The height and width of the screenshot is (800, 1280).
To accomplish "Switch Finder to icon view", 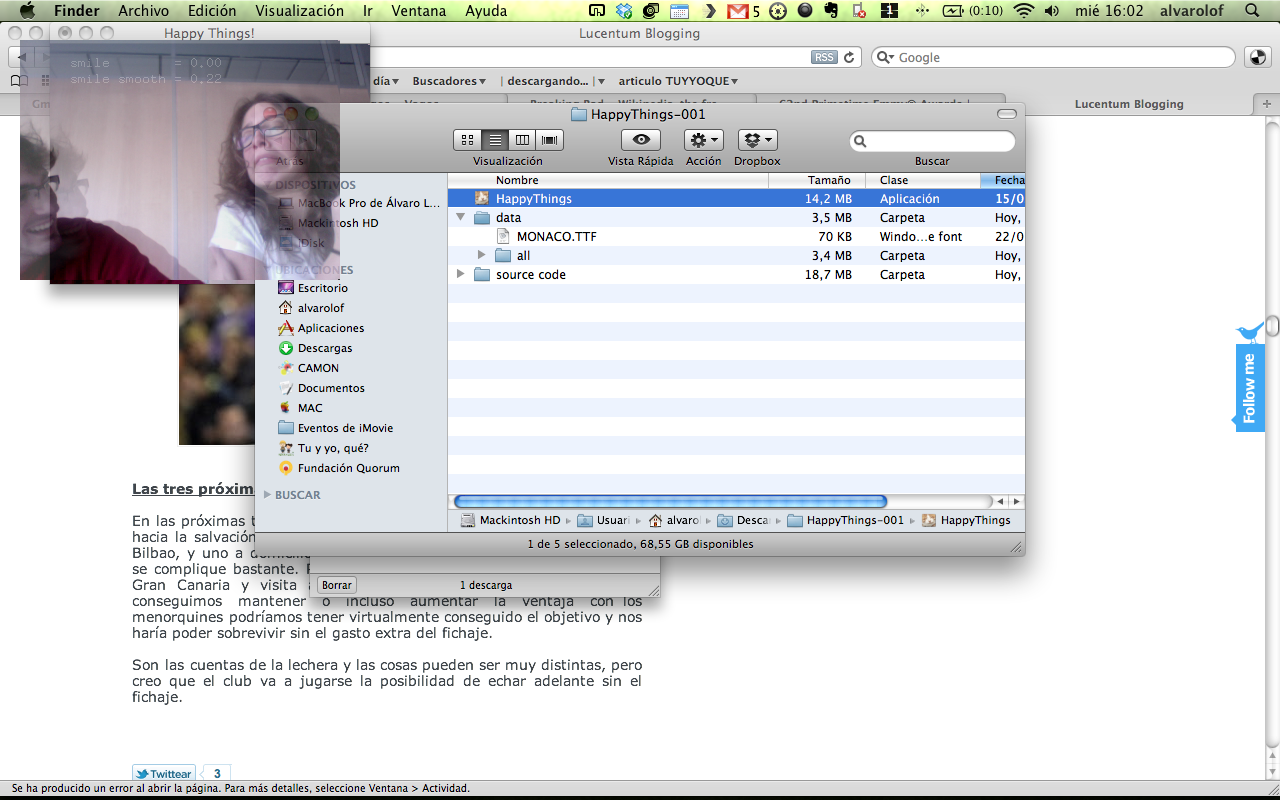I will [x=467, y=140].
